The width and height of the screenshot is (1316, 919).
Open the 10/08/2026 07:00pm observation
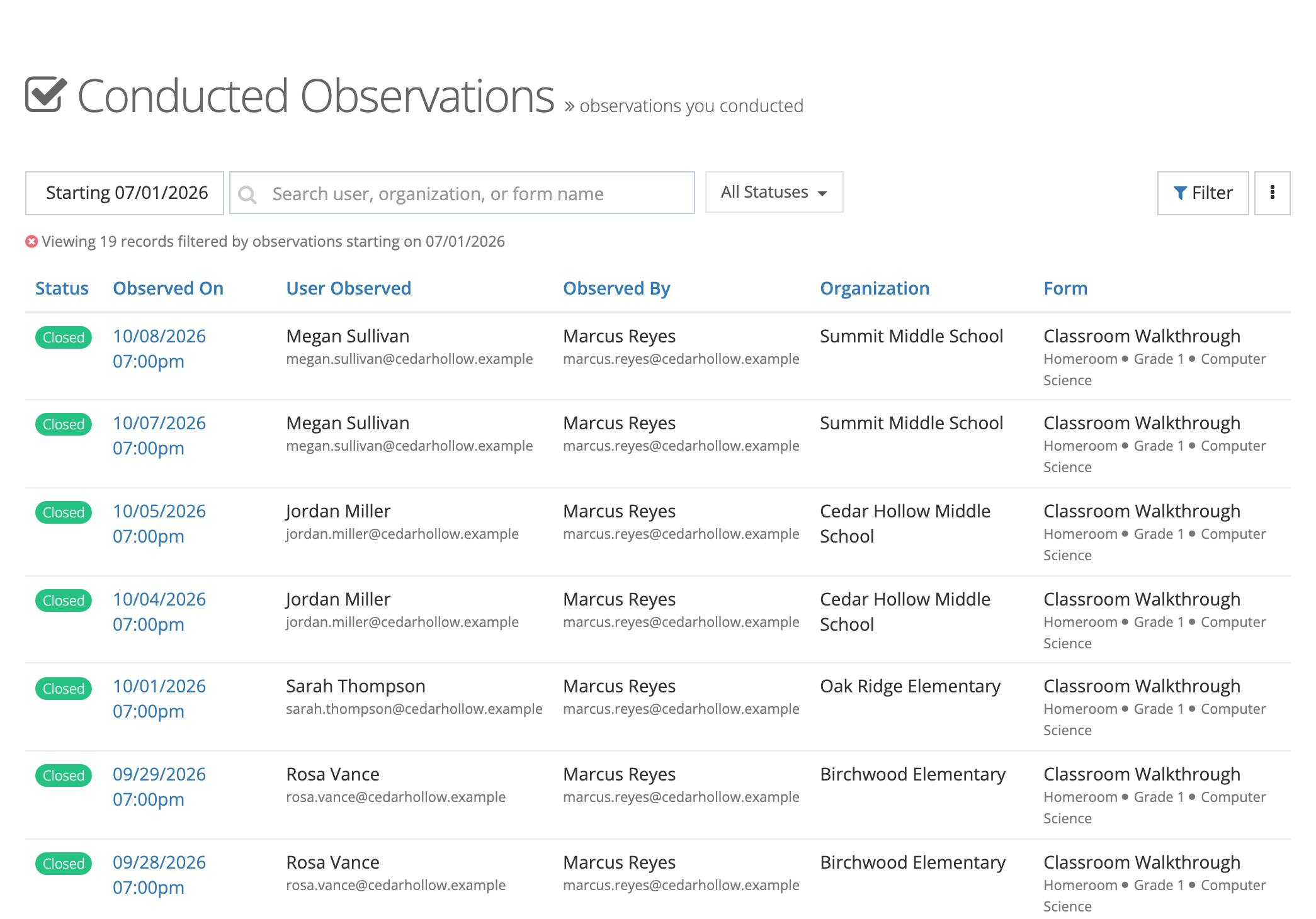coord(159,349)
